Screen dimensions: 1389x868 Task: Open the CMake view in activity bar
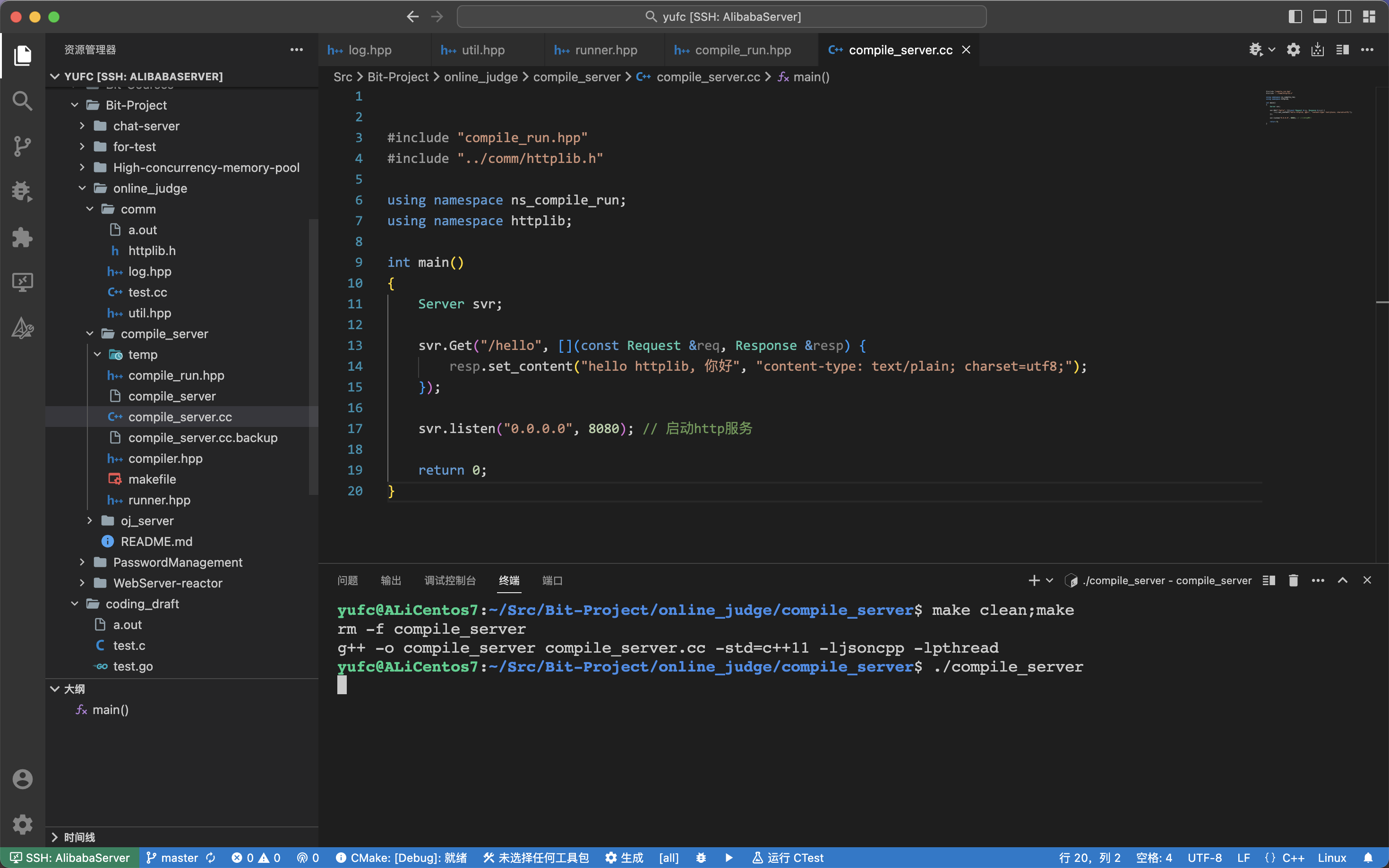[x=22, y=328]
